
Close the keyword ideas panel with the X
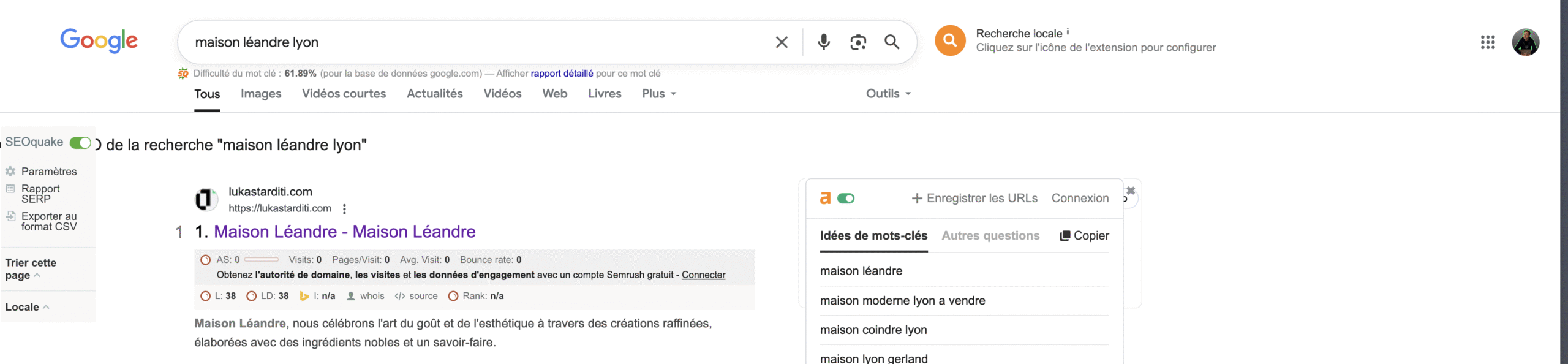1131,191
